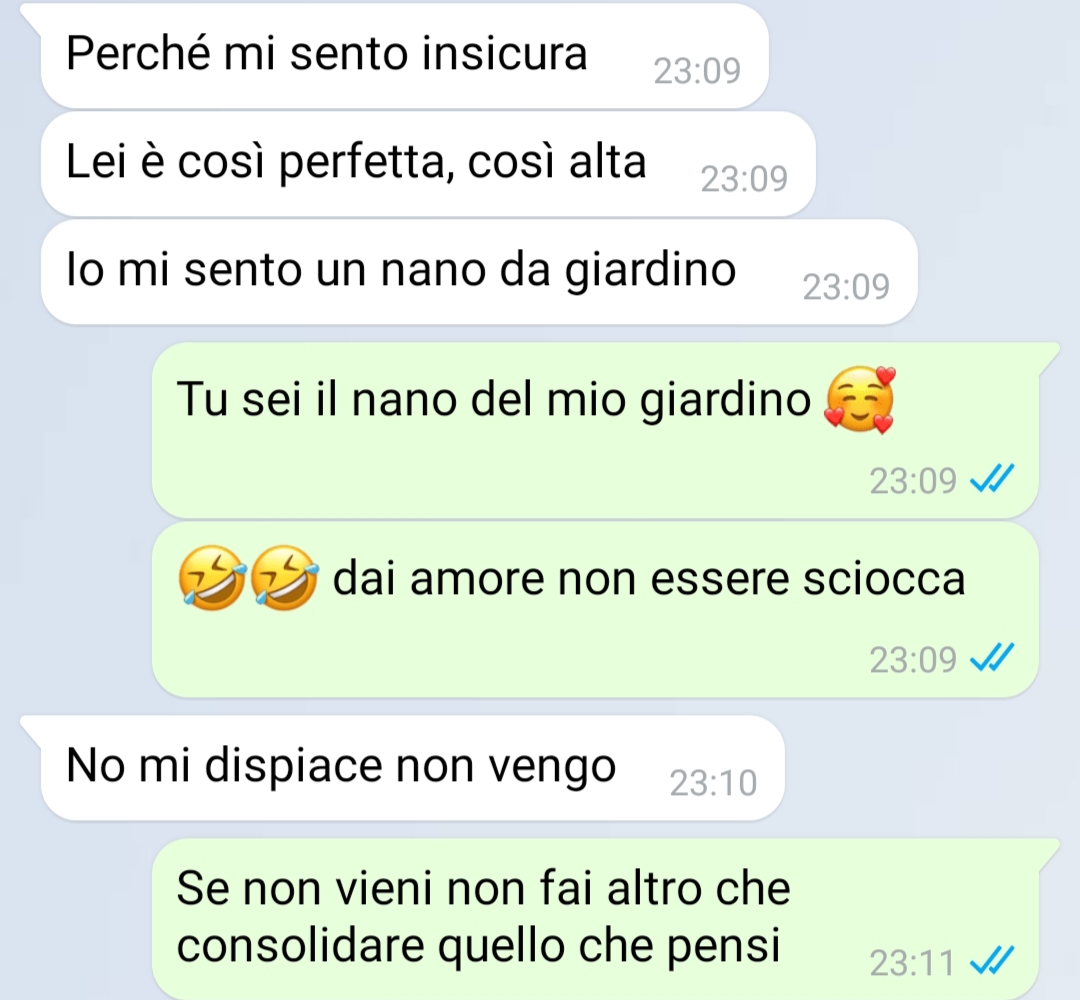Image resolution: width=1080 pixels, height=1000 pixels.
Task: Select the 'Tu sei il nano del mio giardino' bubble
Action: click(x=595, y=430)
